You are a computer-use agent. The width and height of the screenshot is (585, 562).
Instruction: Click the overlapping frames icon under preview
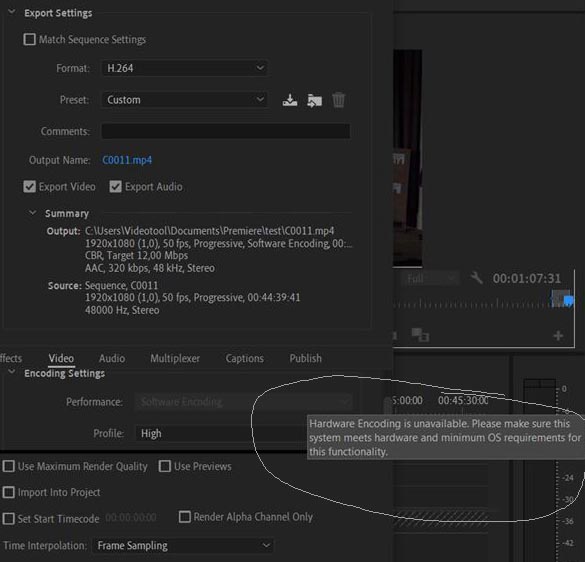click(x=420, y=335)
